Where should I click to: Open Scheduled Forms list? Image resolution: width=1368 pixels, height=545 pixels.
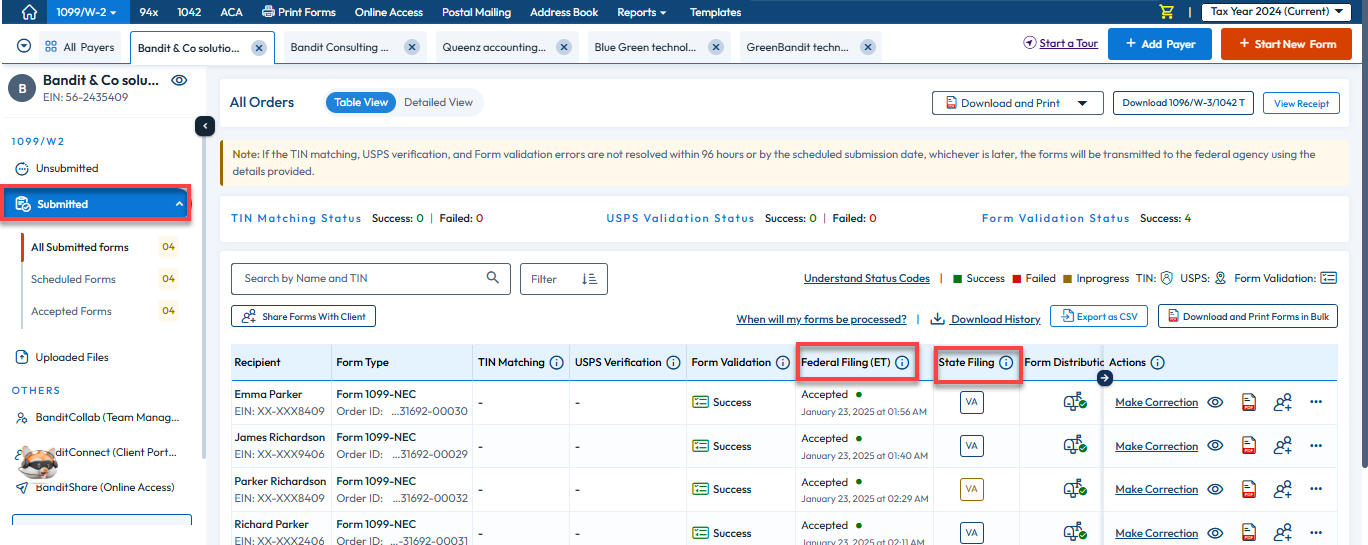[x=73, y=280]
